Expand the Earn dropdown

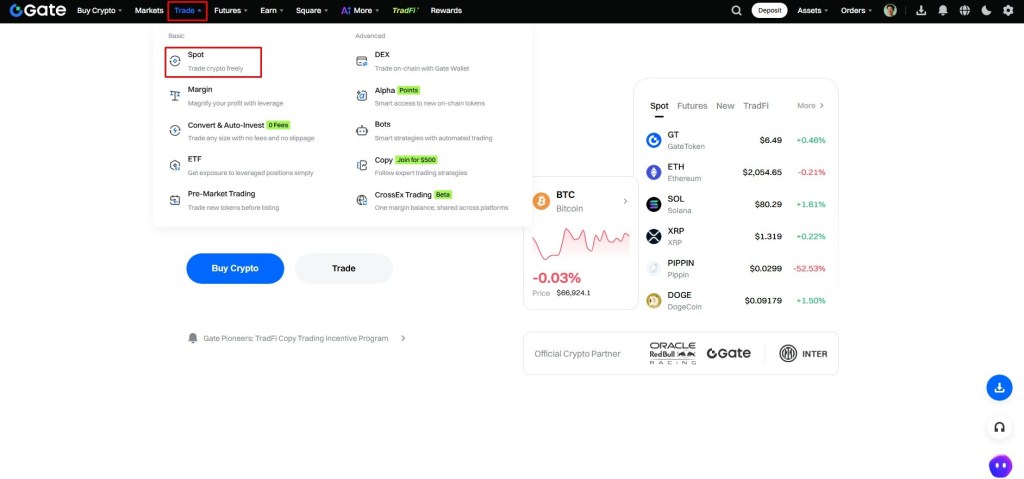(272, 10)
